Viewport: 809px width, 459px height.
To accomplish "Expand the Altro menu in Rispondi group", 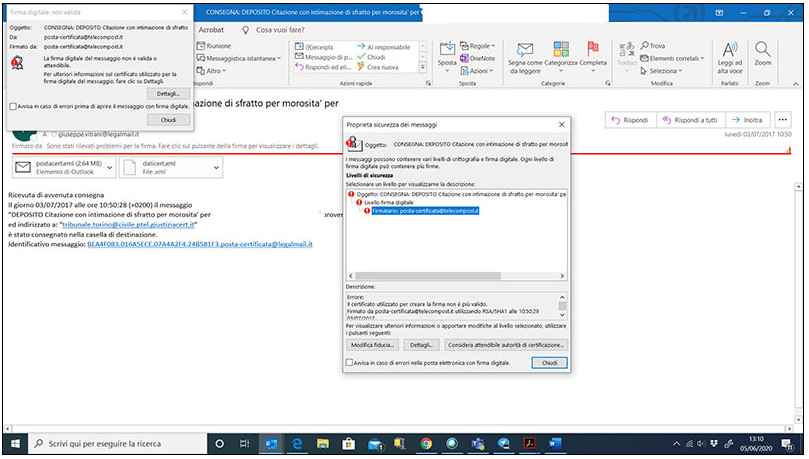I will pyautogui.click(x=212, y=71).
